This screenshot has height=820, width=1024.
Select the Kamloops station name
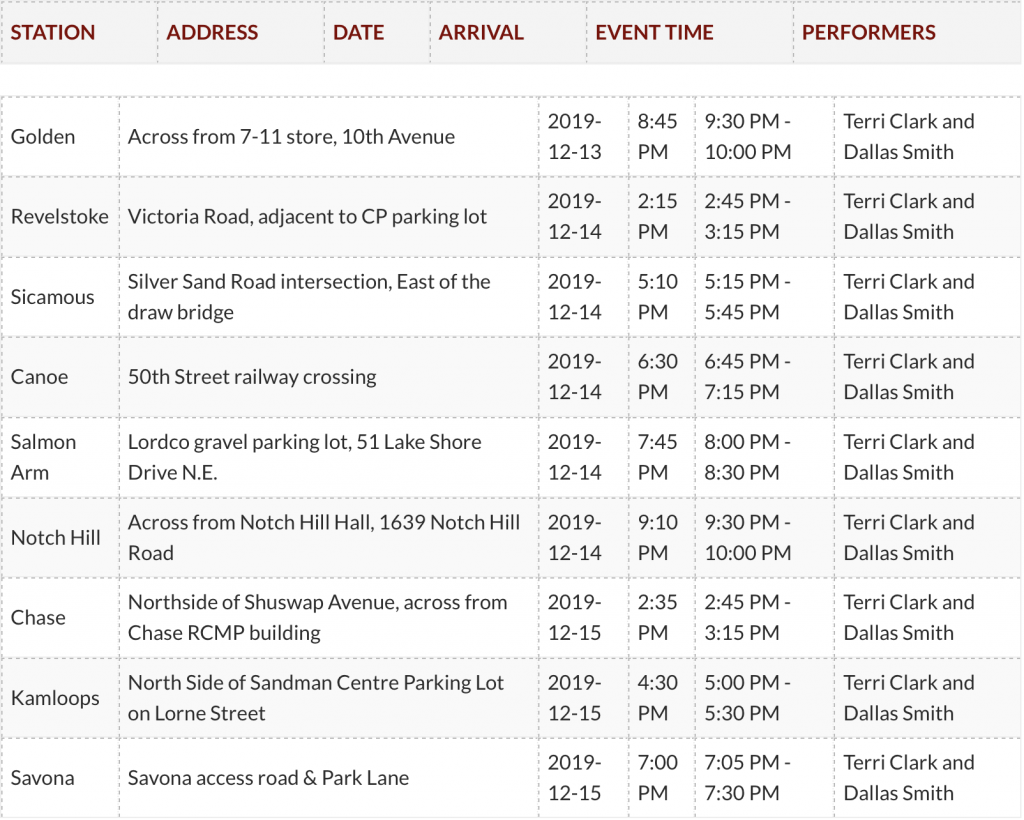point(56,698)
